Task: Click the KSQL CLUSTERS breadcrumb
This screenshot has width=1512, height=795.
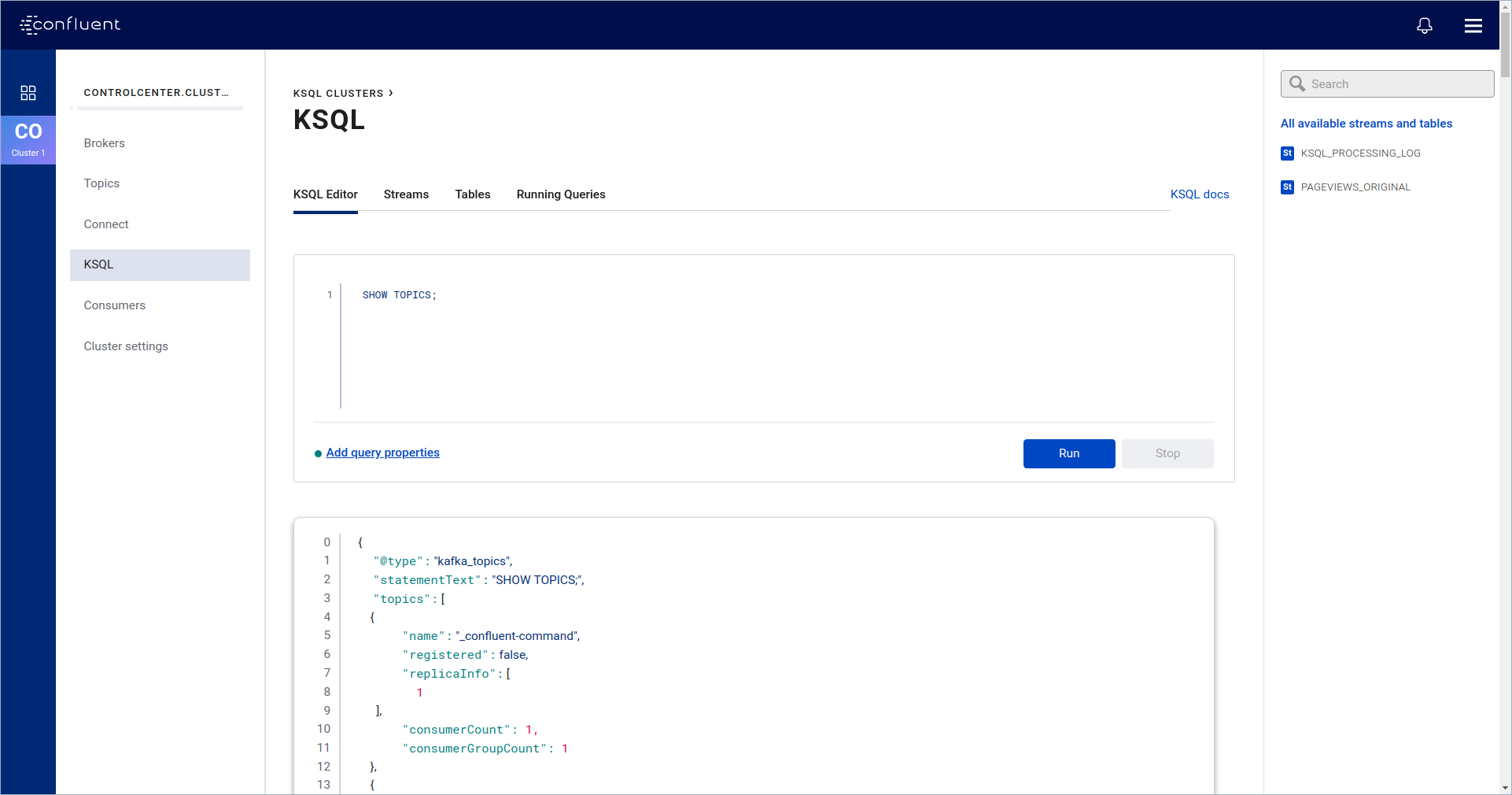Action: point(338,93)
